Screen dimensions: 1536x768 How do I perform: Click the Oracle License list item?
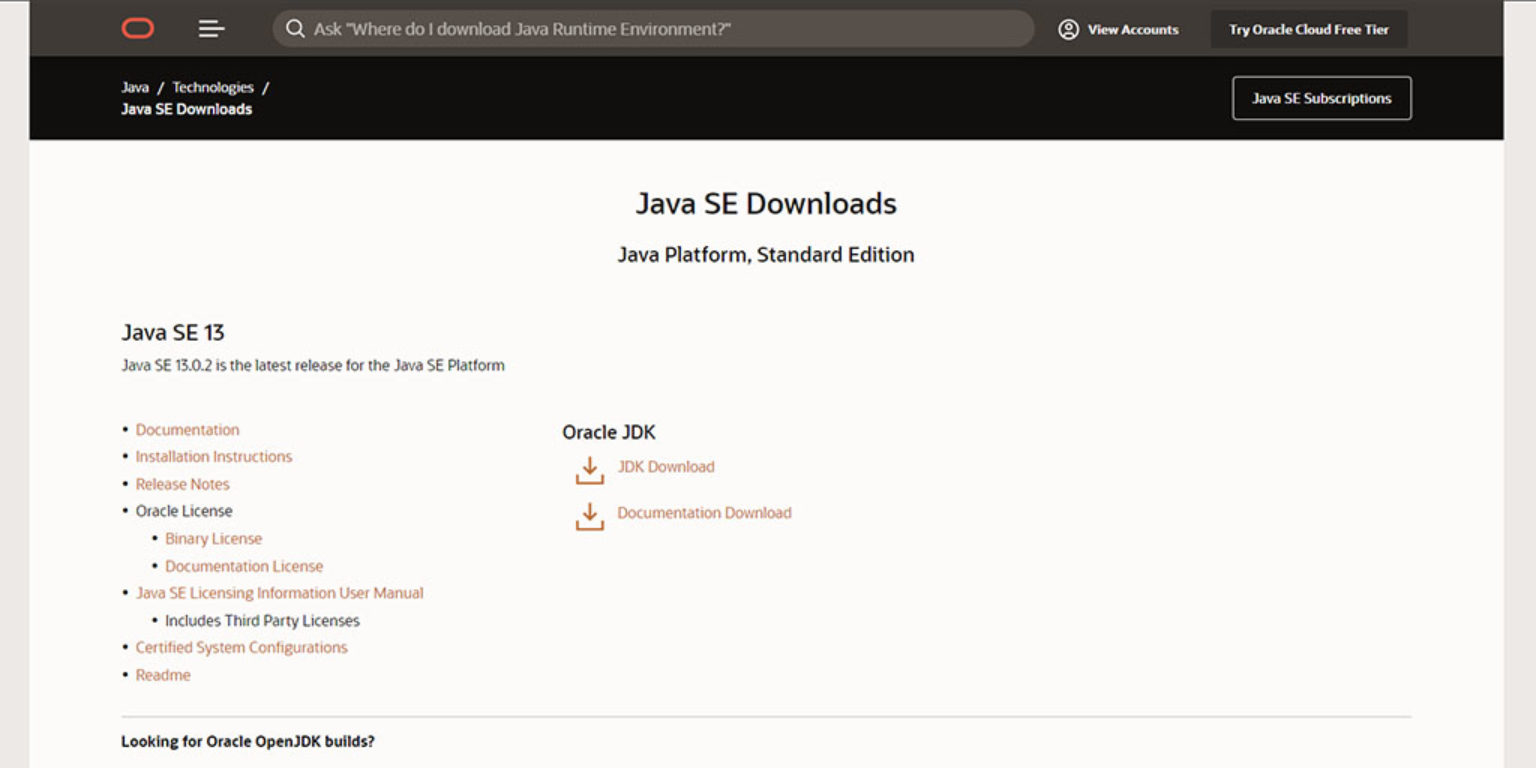pyautogui.click(x=184, y=511)
